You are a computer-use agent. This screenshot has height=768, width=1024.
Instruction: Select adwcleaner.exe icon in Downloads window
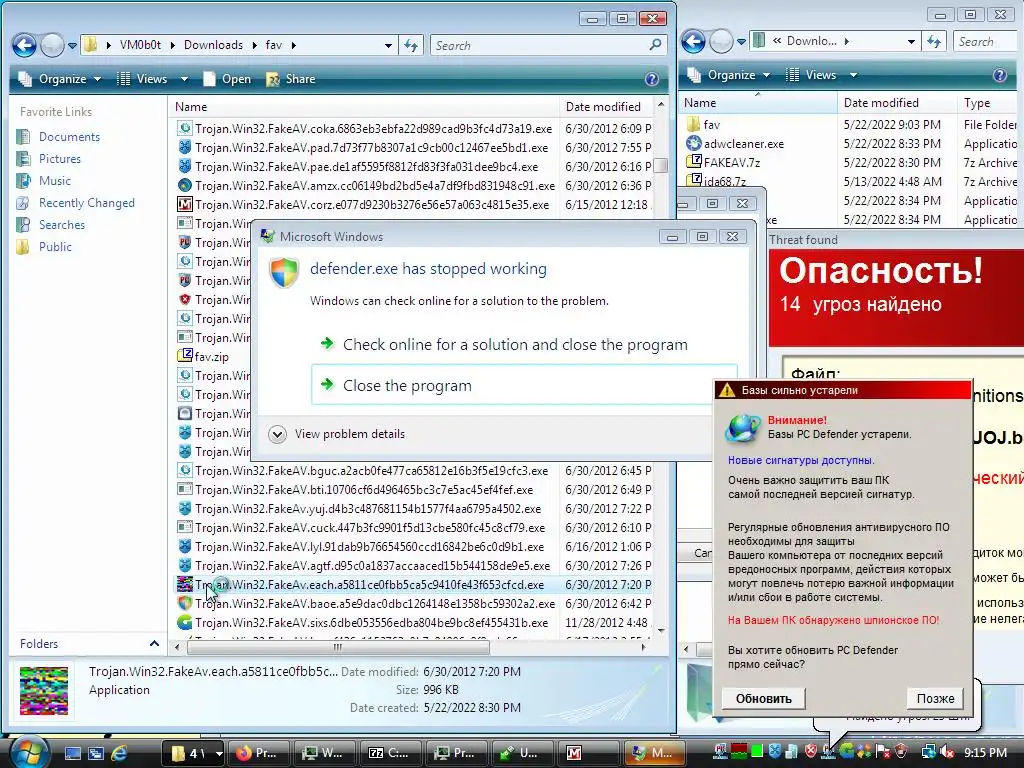[x=694, y=143]
